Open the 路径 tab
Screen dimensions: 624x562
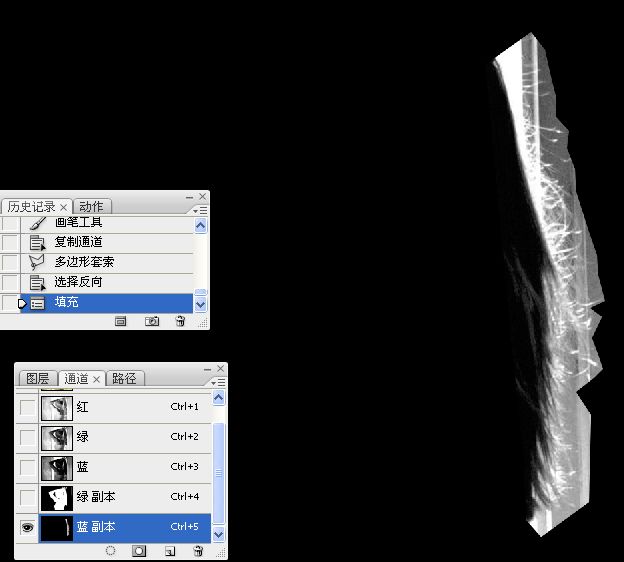pos(124,378)
